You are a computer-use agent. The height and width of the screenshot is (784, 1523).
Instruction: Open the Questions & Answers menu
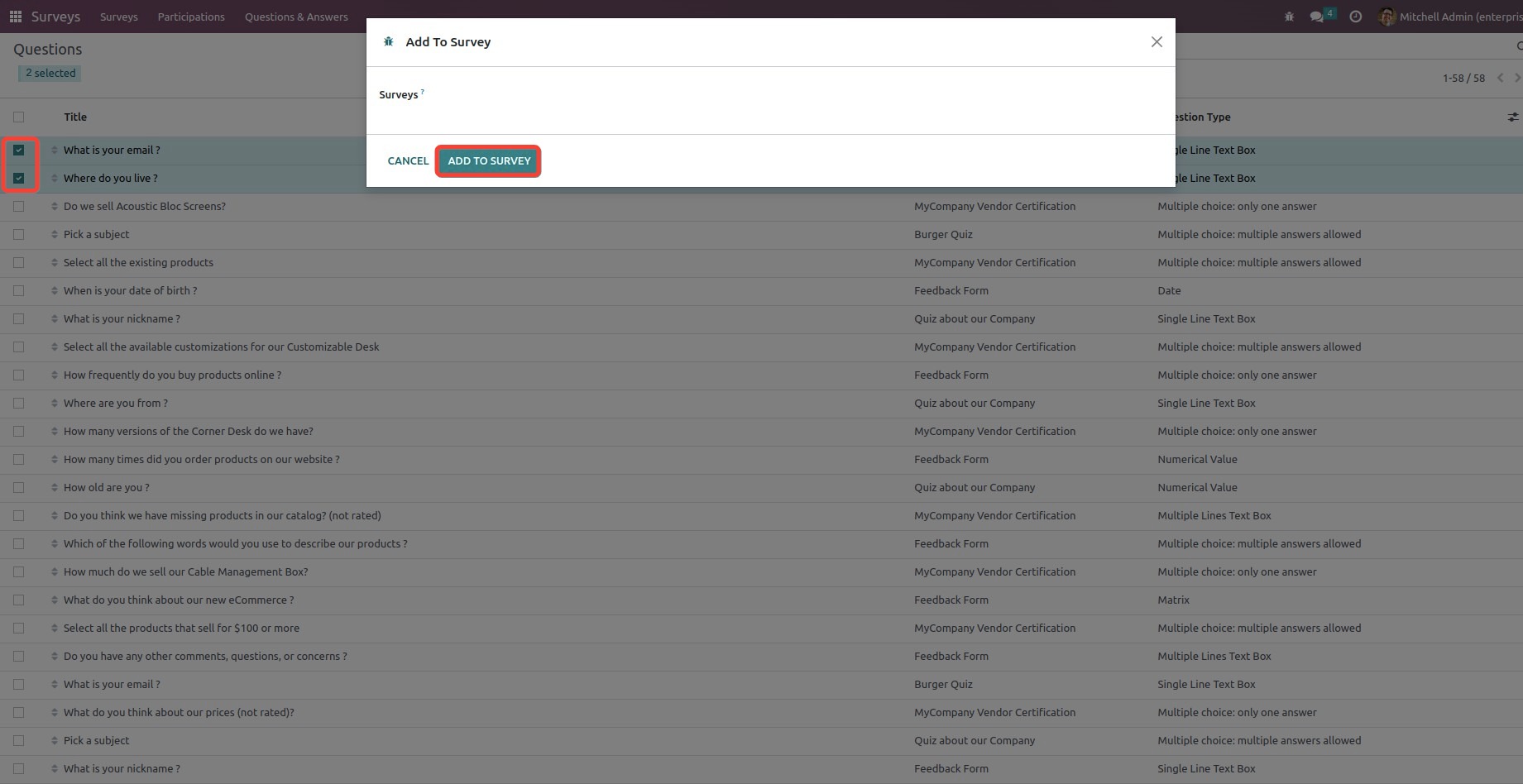pyautogui.click(x=296, y=17)
